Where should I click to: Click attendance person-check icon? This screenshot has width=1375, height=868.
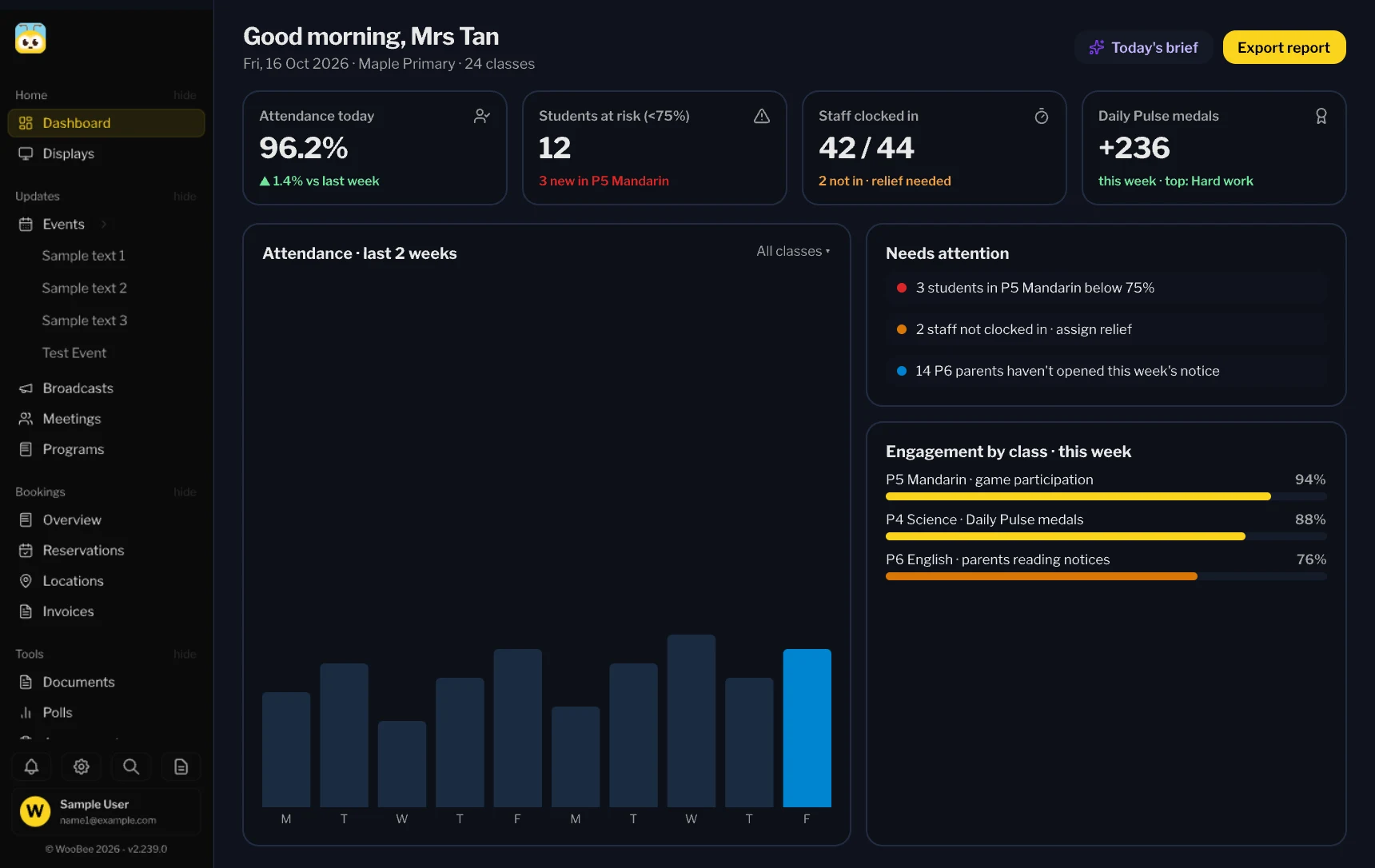[481, 116]
